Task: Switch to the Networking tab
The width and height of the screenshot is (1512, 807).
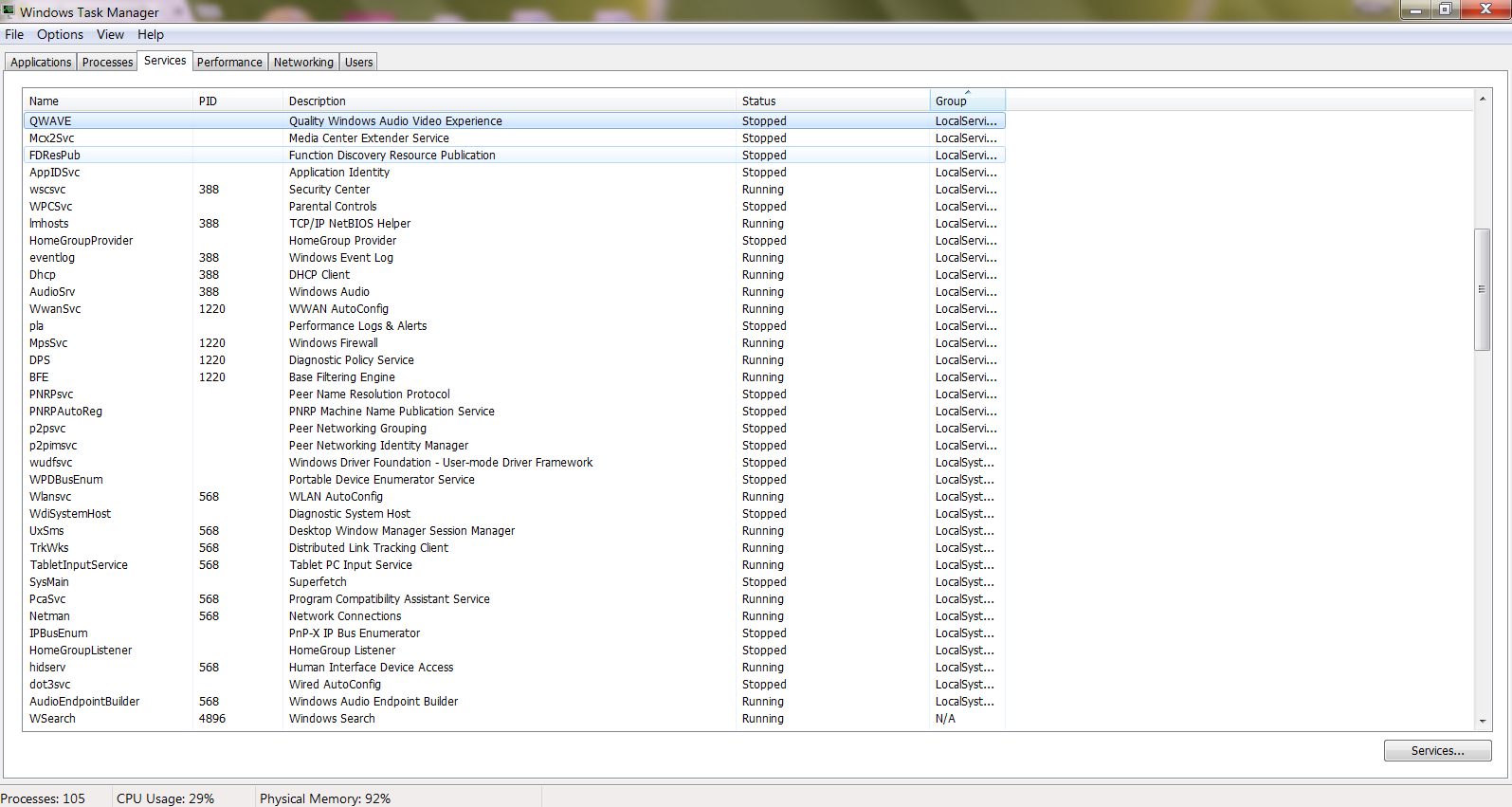Action: click(303, 62)
